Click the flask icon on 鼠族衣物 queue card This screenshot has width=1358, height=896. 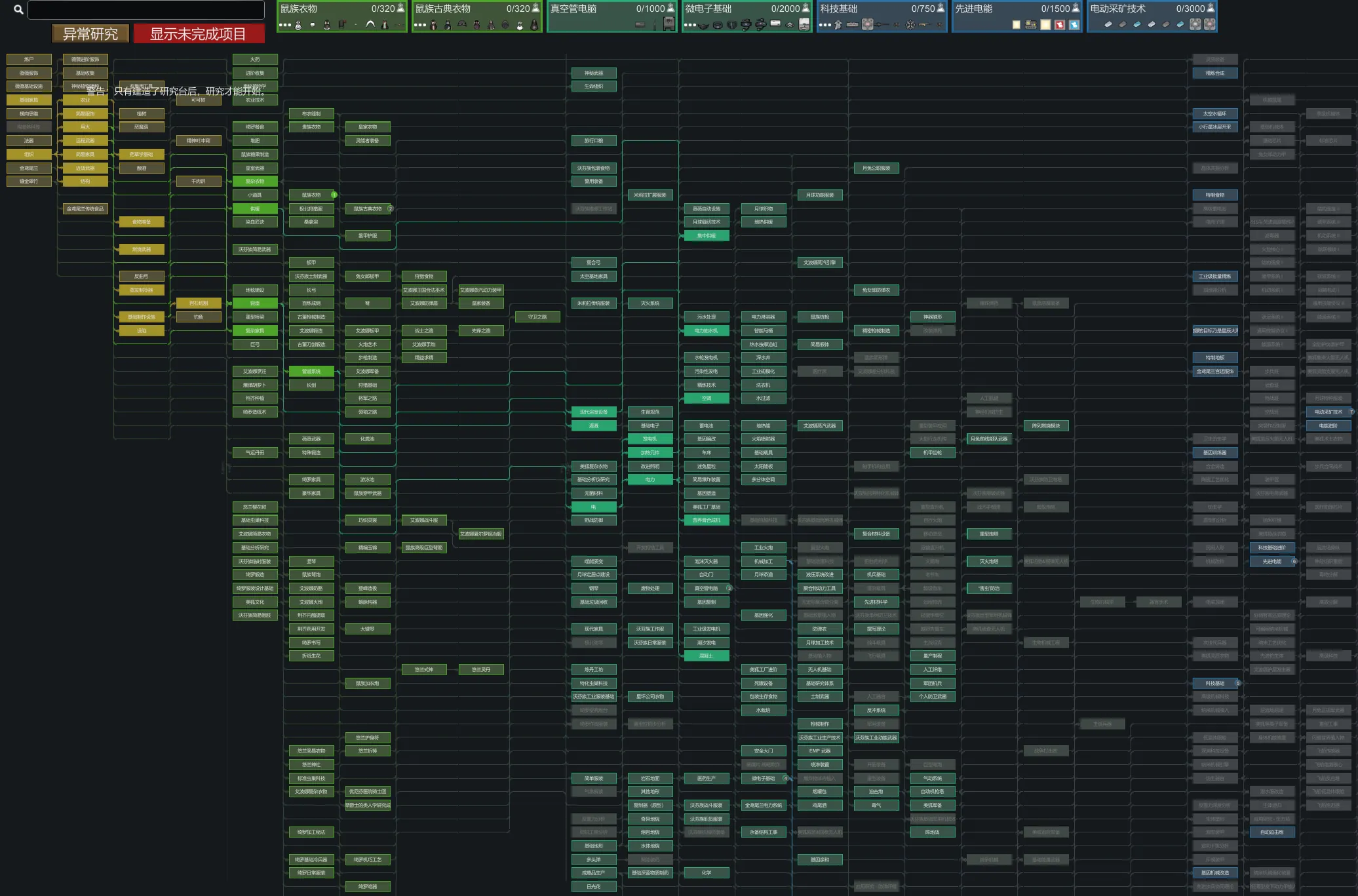tap(400, 8)
